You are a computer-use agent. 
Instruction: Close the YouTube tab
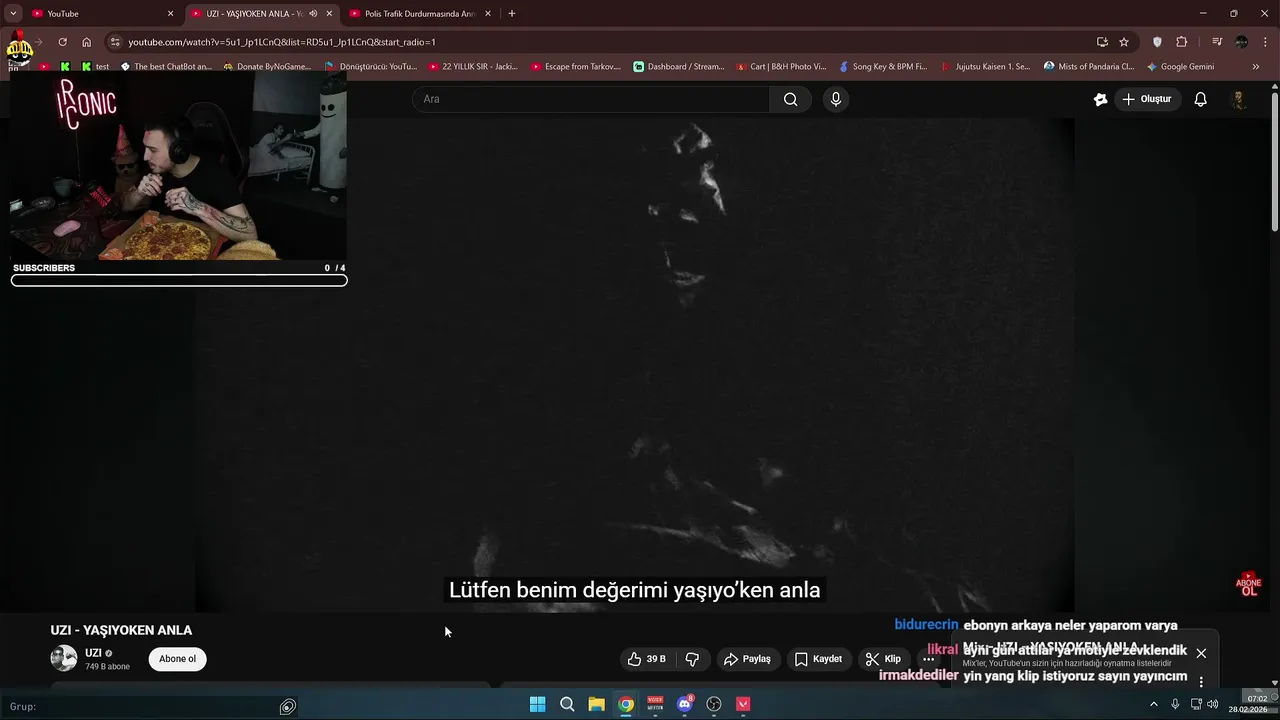coord(170,14)
